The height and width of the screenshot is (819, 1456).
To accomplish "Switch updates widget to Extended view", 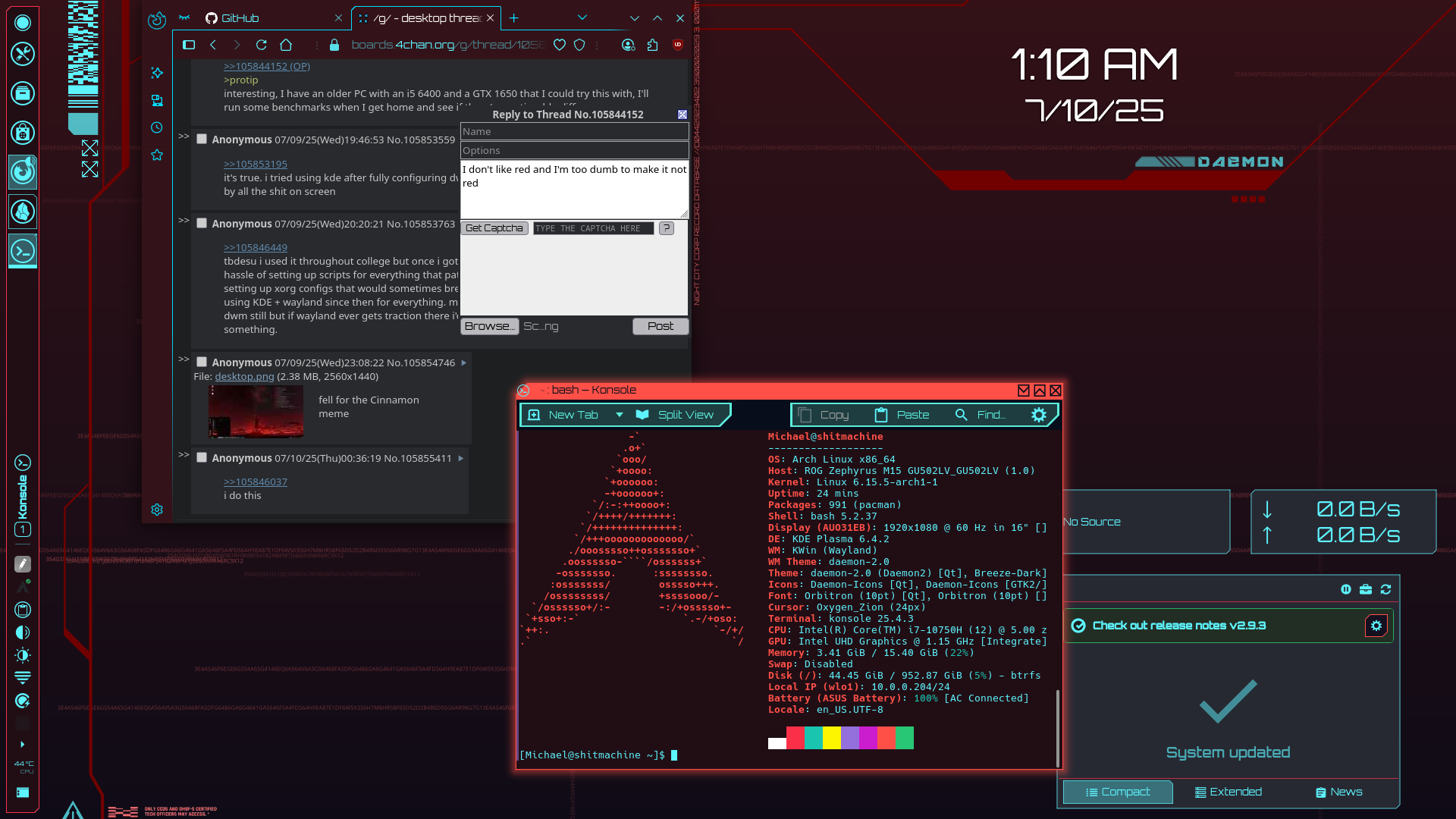I will [1228, 792].
